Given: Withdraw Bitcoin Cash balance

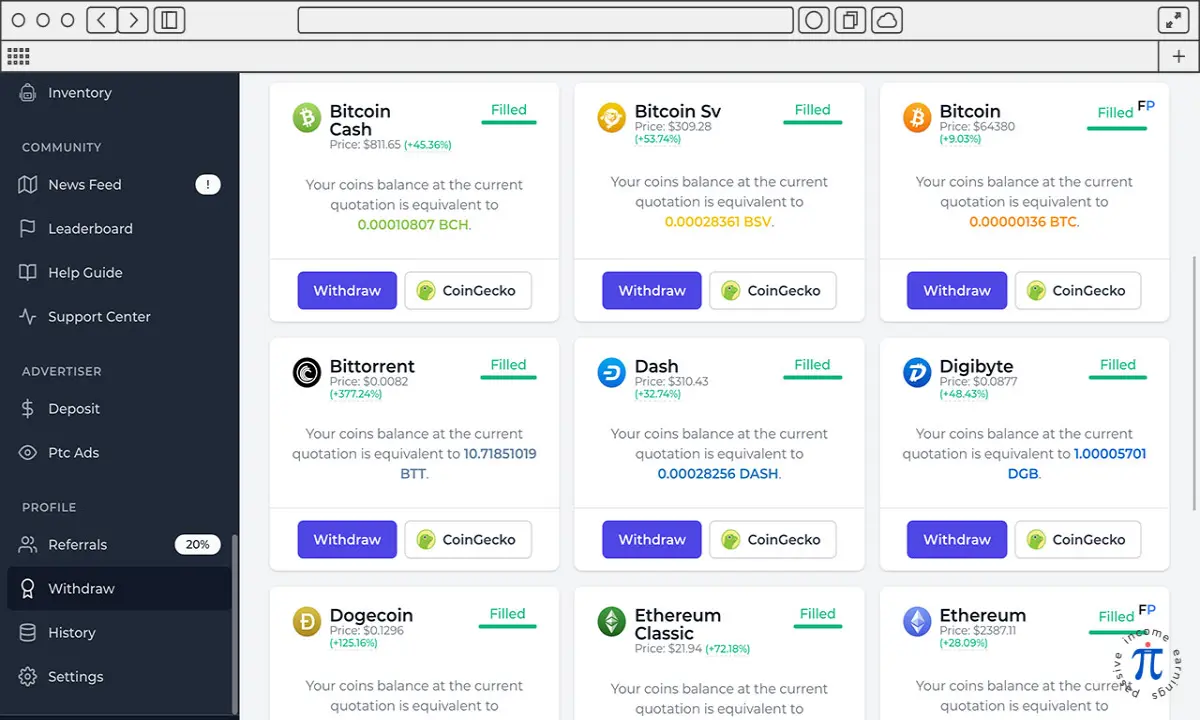Looking at the screenshot, I should [347, 290].
